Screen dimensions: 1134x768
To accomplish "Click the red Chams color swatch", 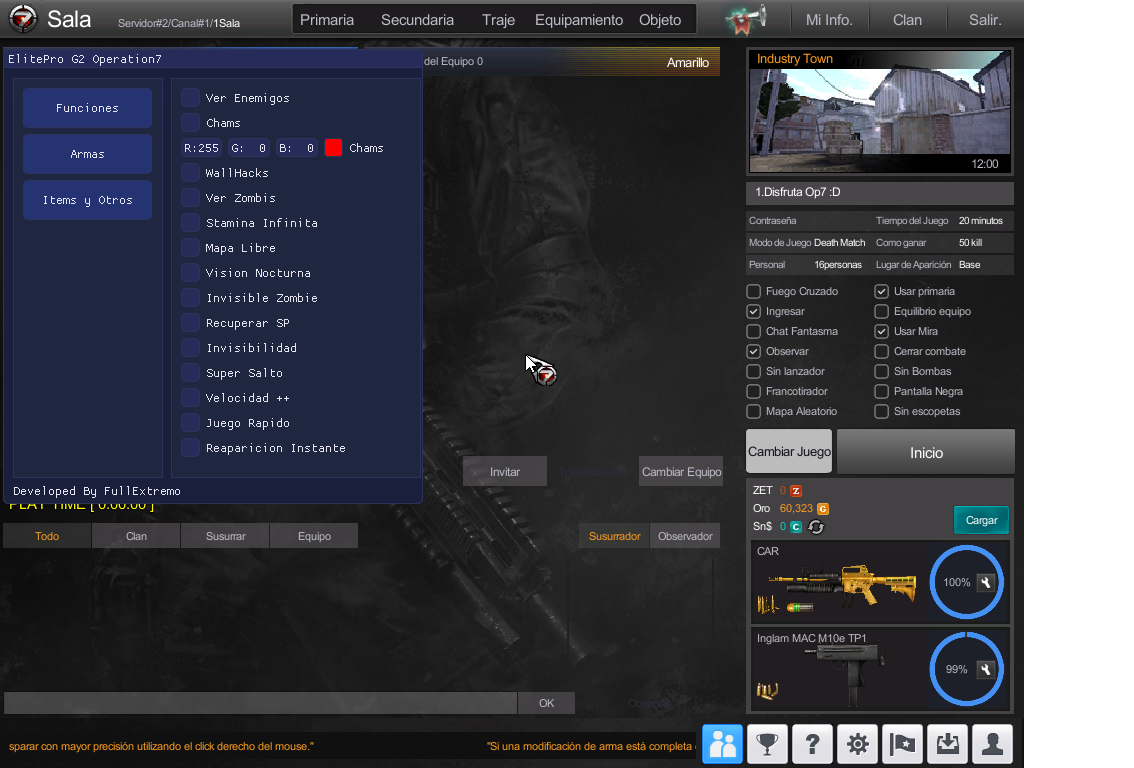I will pyautogui.click(x=334, y=148).
